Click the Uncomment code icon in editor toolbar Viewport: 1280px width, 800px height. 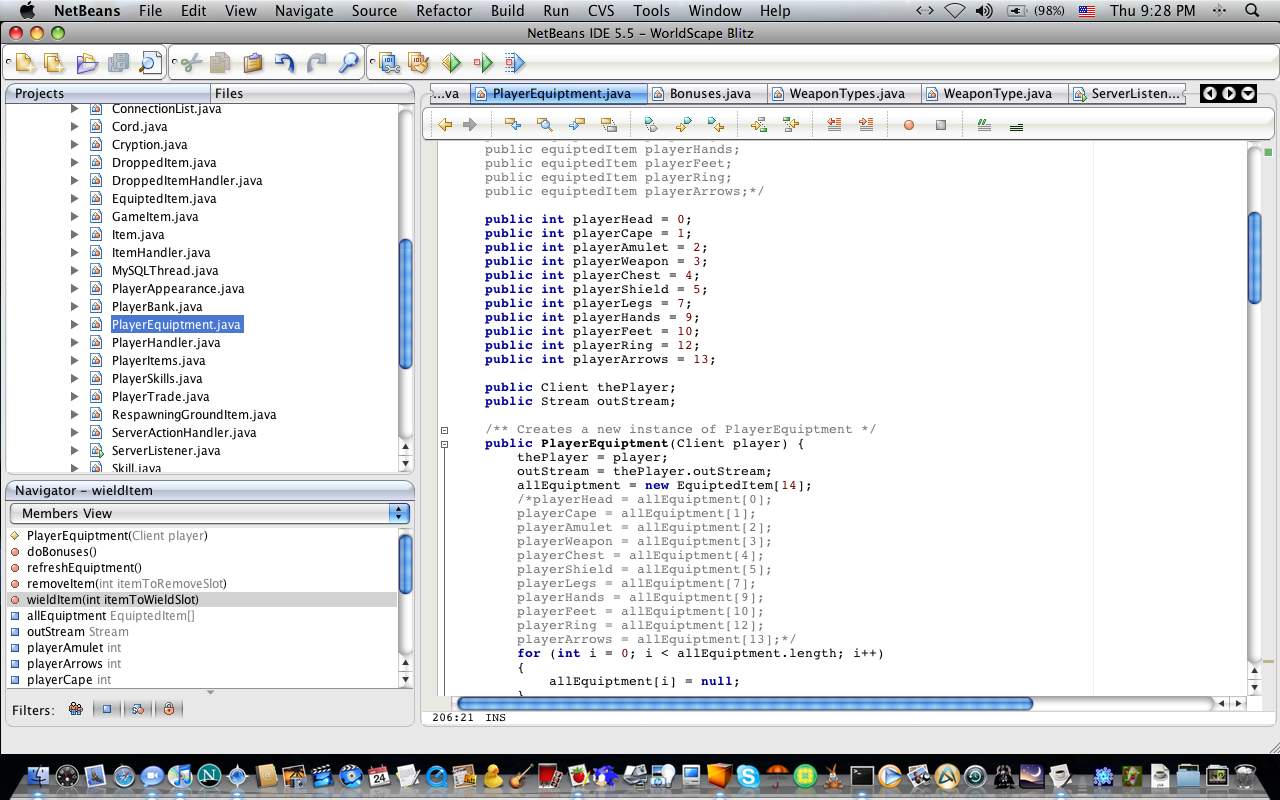(1016, 125)
